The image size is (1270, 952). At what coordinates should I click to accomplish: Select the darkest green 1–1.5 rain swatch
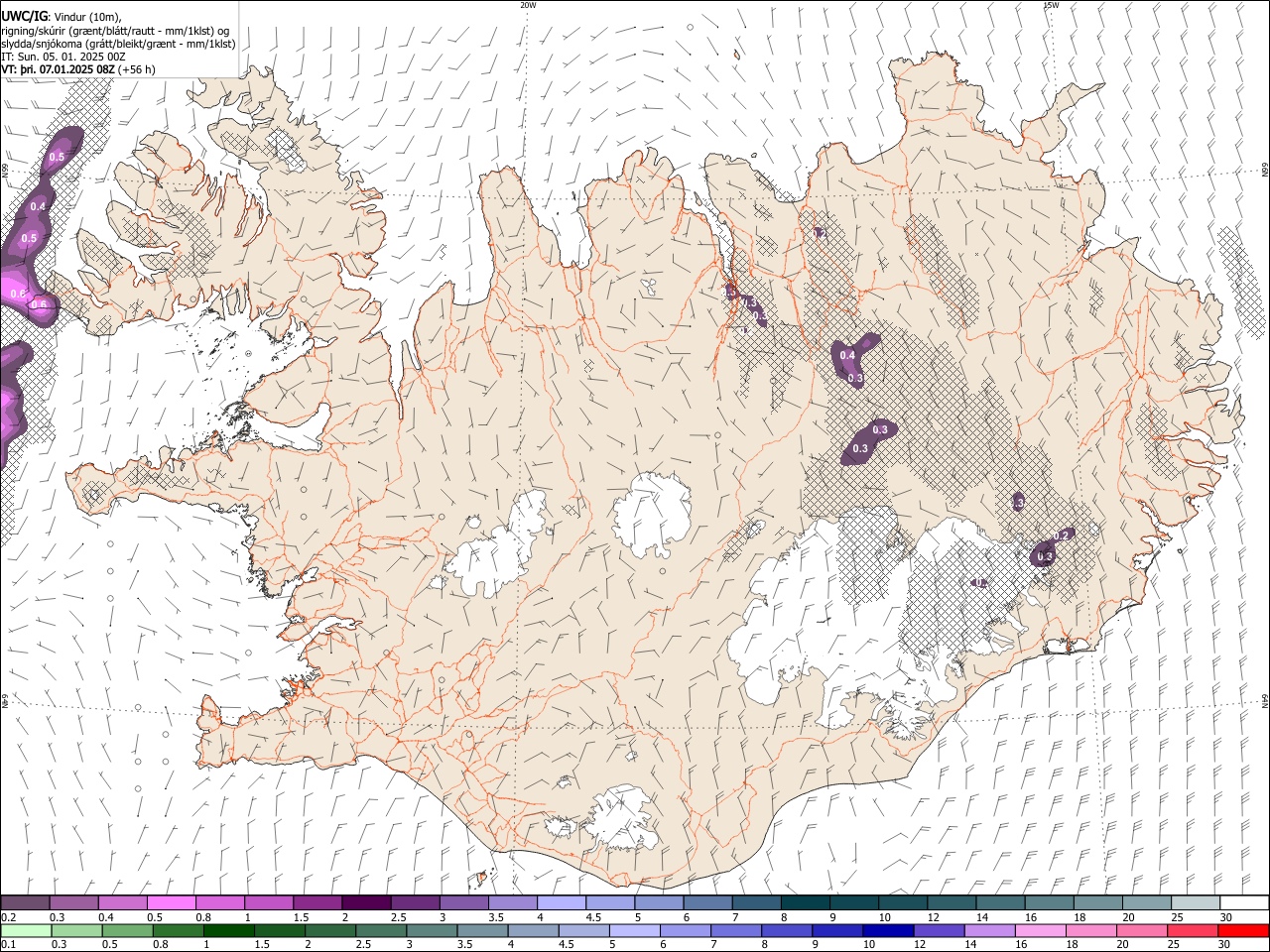[x=228, y=931]
